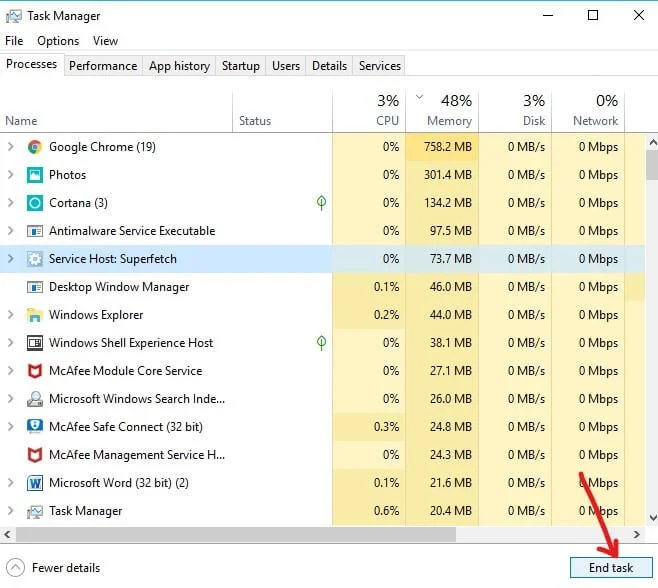Click the Cortana process icon

(x=35, y=203)
